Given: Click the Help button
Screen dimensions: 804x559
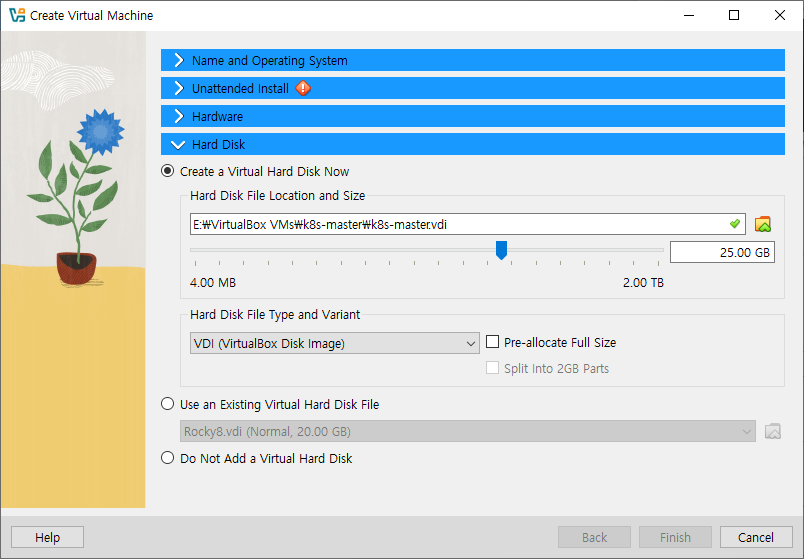Looking at the screenshot, I should [x=47, y=537].
